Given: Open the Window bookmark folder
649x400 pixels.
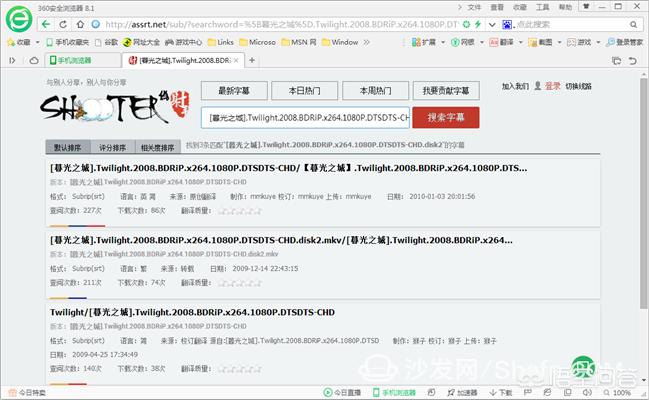Looking at the screenshot, I should pos(340,42).
